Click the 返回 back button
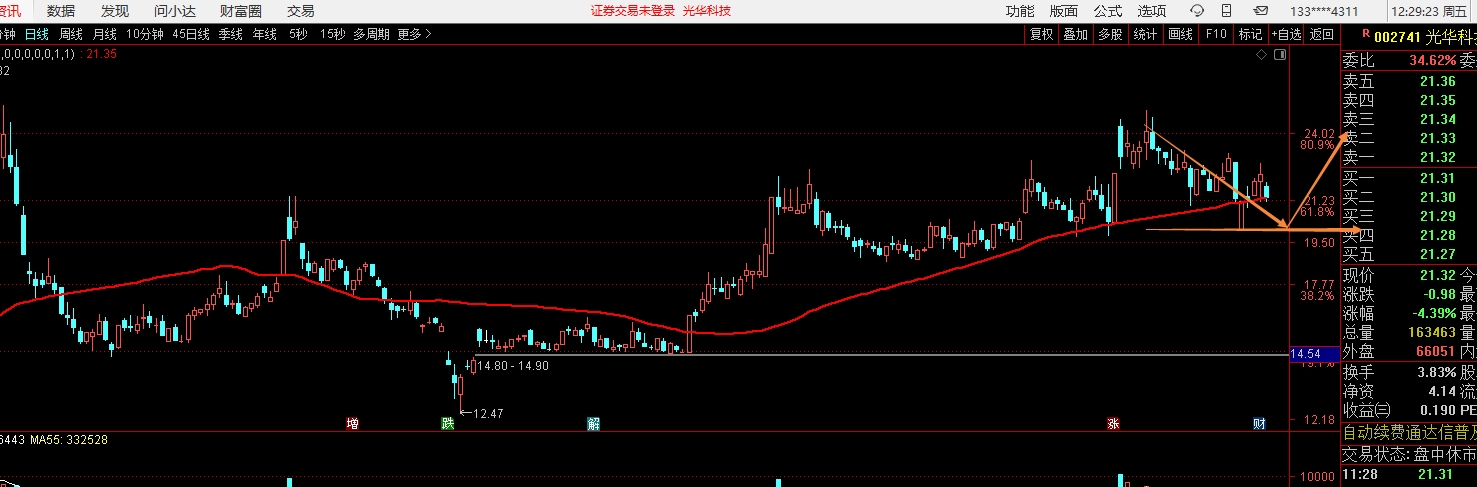 click(1322, 34)
